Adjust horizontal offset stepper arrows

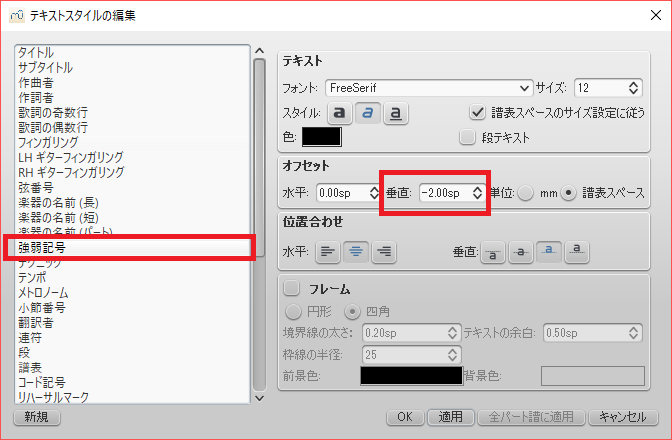(374, 193)
